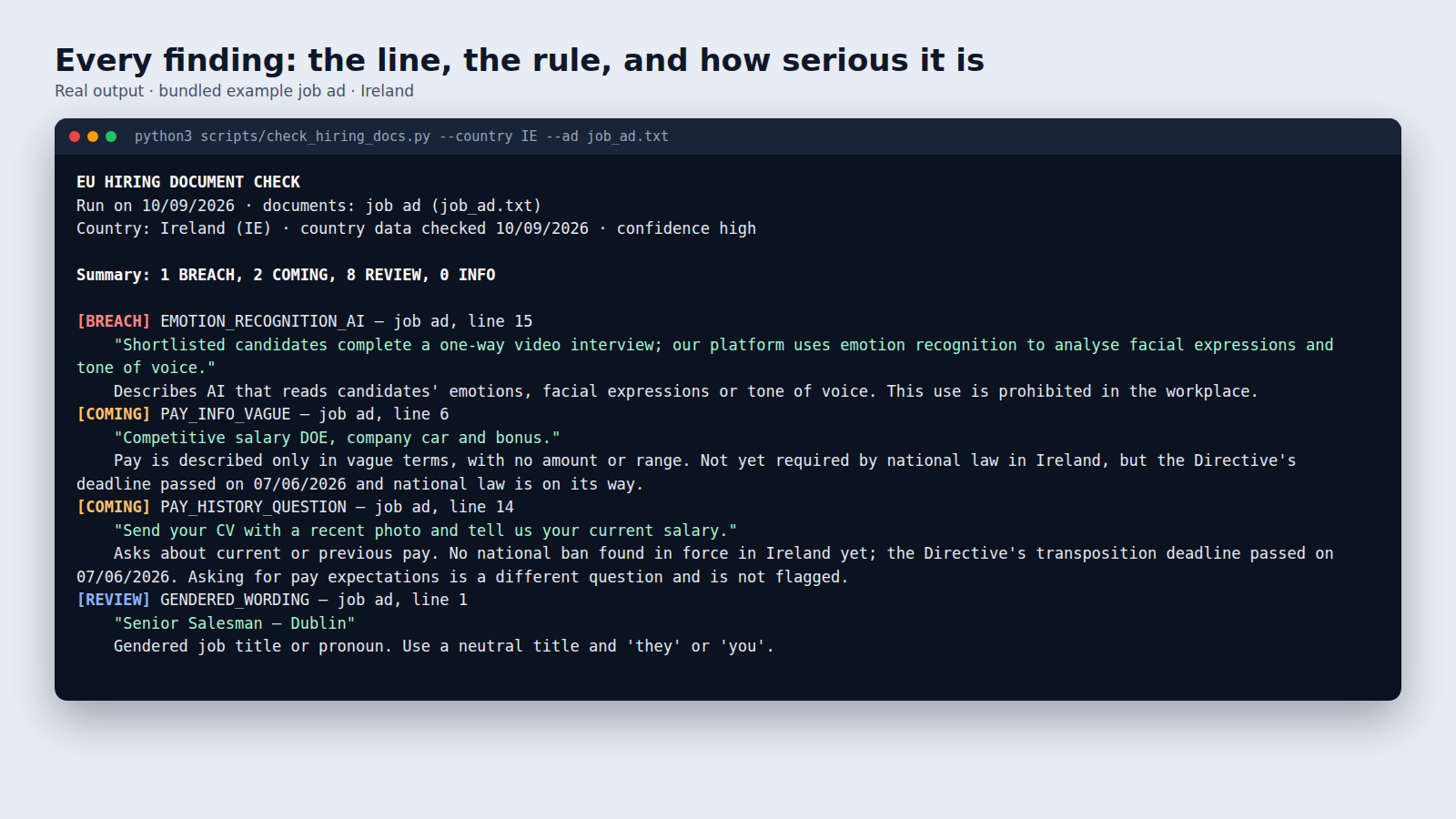
Task: Click the quoted "Senior Salesman — Dublin" line
Action: click(x=234, y=623)
